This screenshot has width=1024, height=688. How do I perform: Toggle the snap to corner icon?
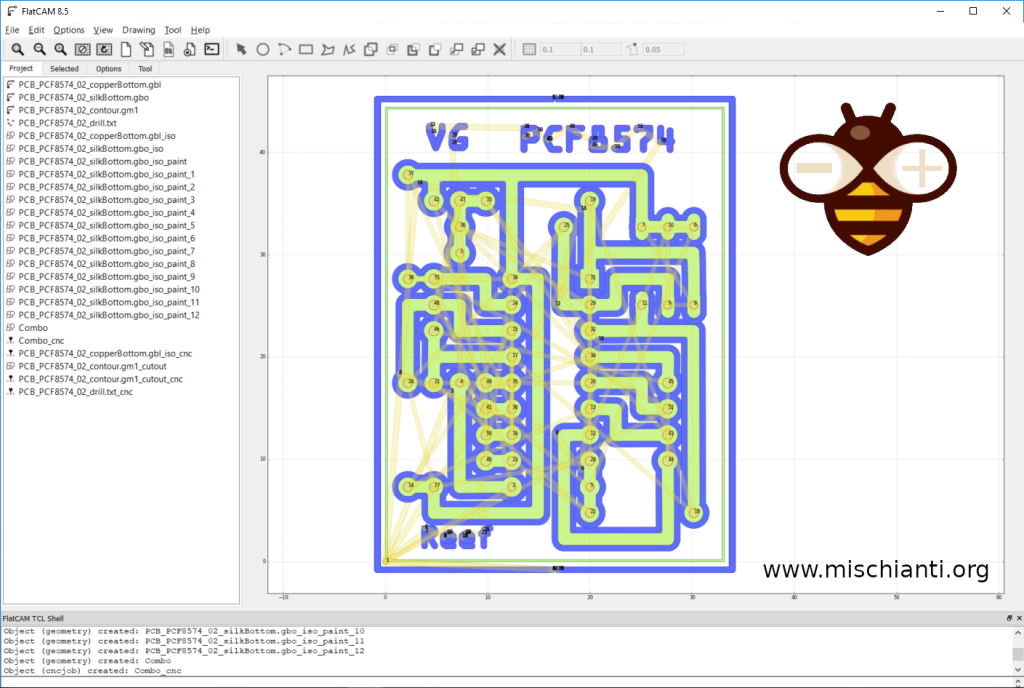pyautogui.click(x=632, y=49)
